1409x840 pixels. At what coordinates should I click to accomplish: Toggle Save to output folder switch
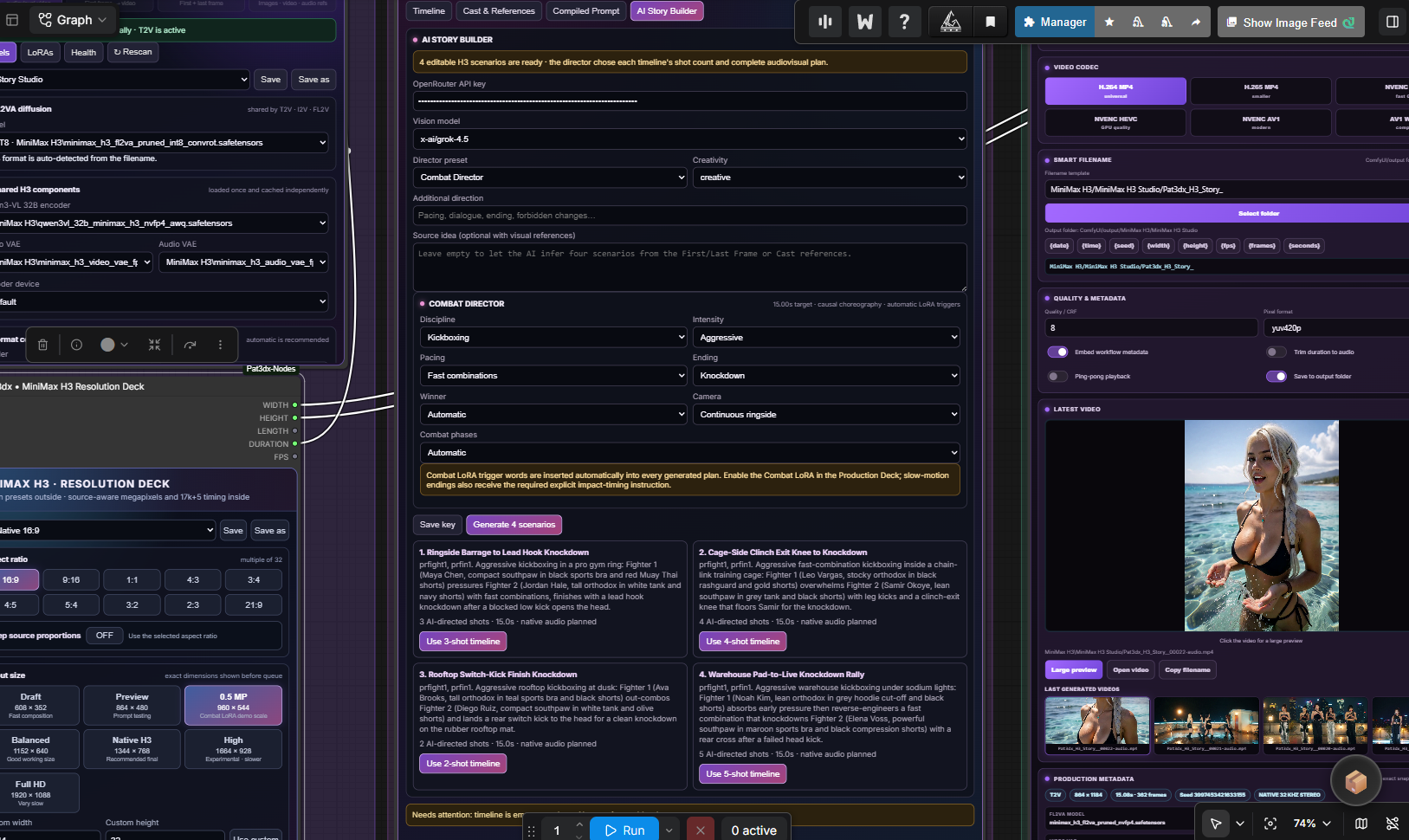click(x=1277, y=376)
